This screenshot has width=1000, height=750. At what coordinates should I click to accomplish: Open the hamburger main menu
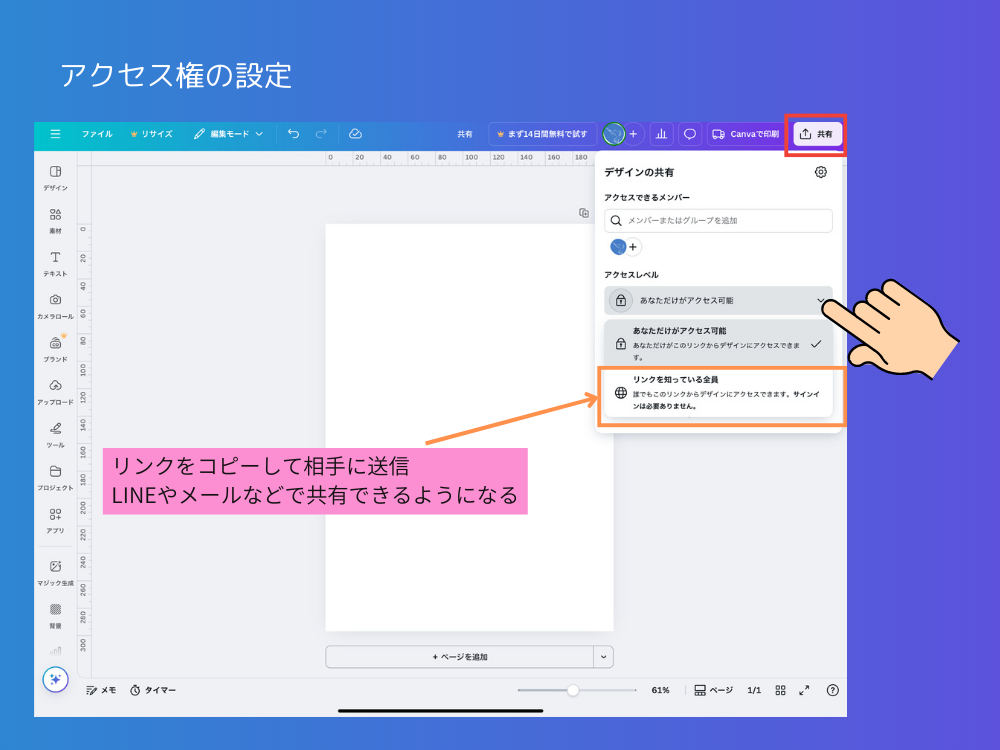[55, 134]
